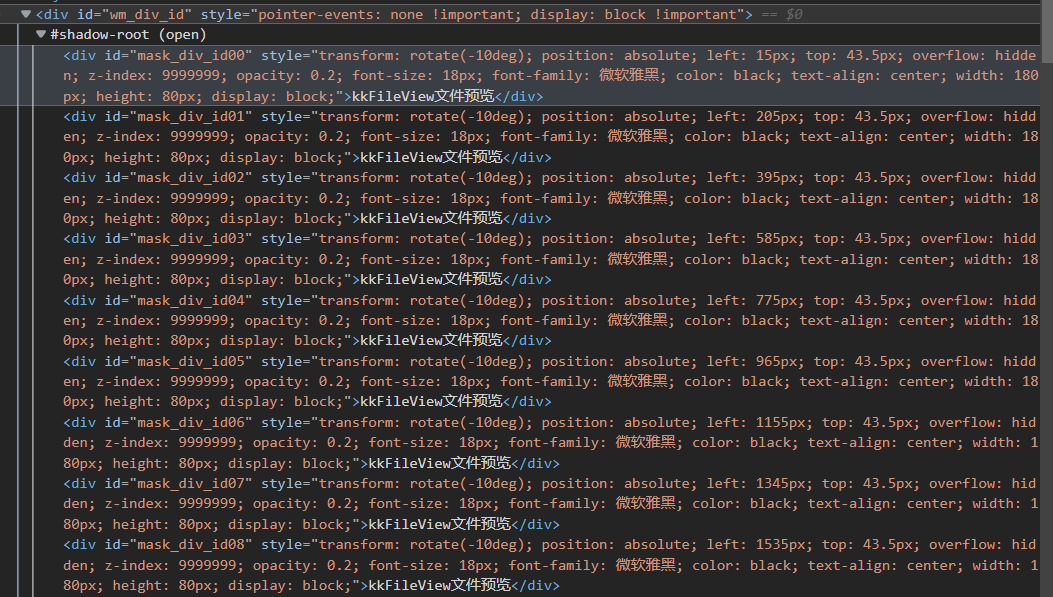Click the "== $0" marker text
This screenshot has height=597, width=1053.
tap(782, 14)
